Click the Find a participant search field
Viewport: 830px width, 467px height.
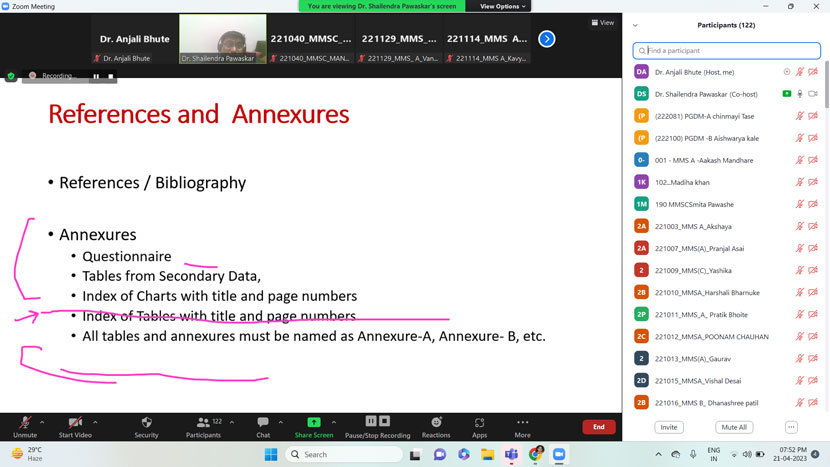point(728,50)
